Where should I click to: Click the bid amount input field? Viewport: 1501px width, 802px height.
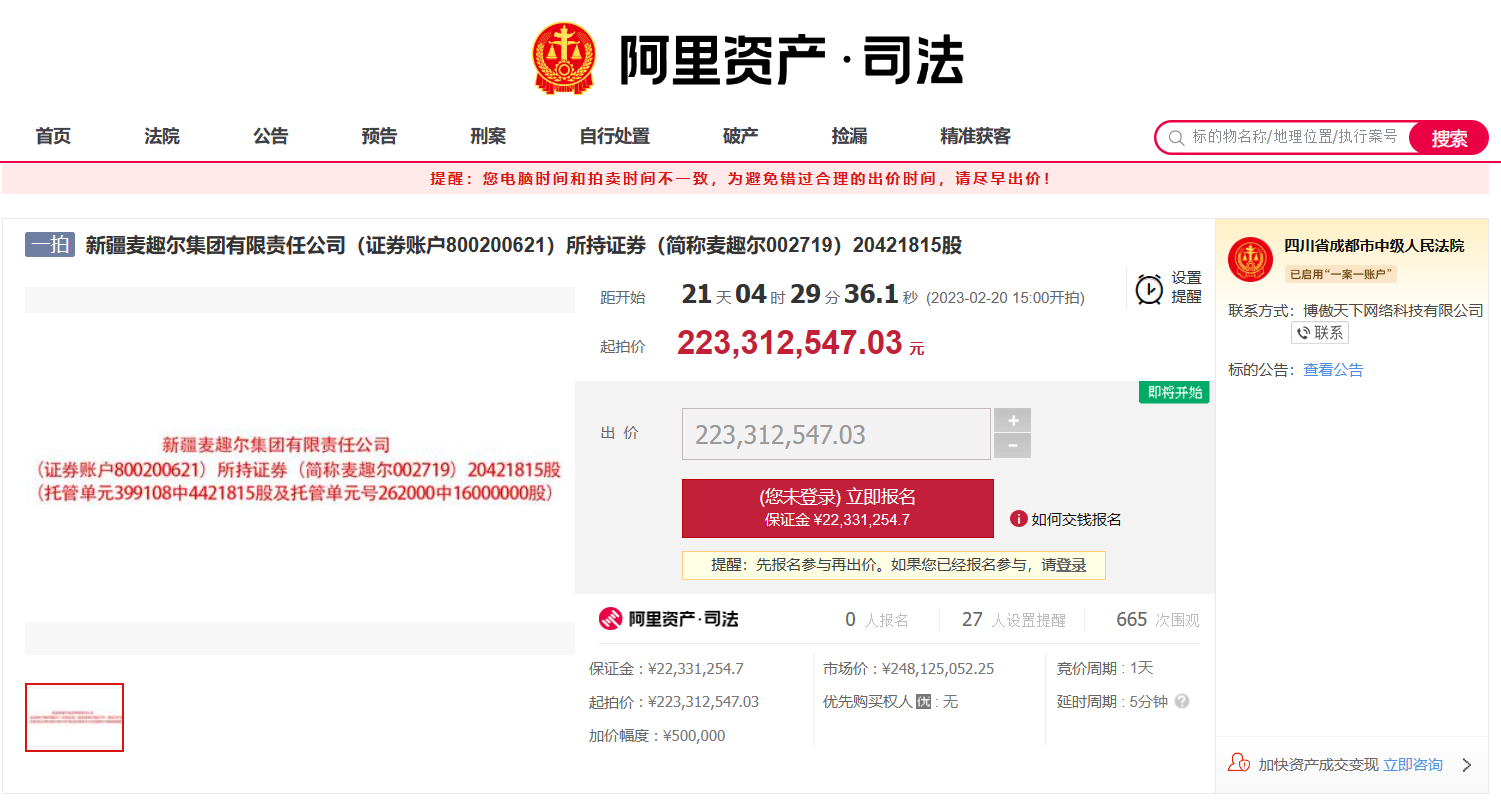[x=836, y=434]
